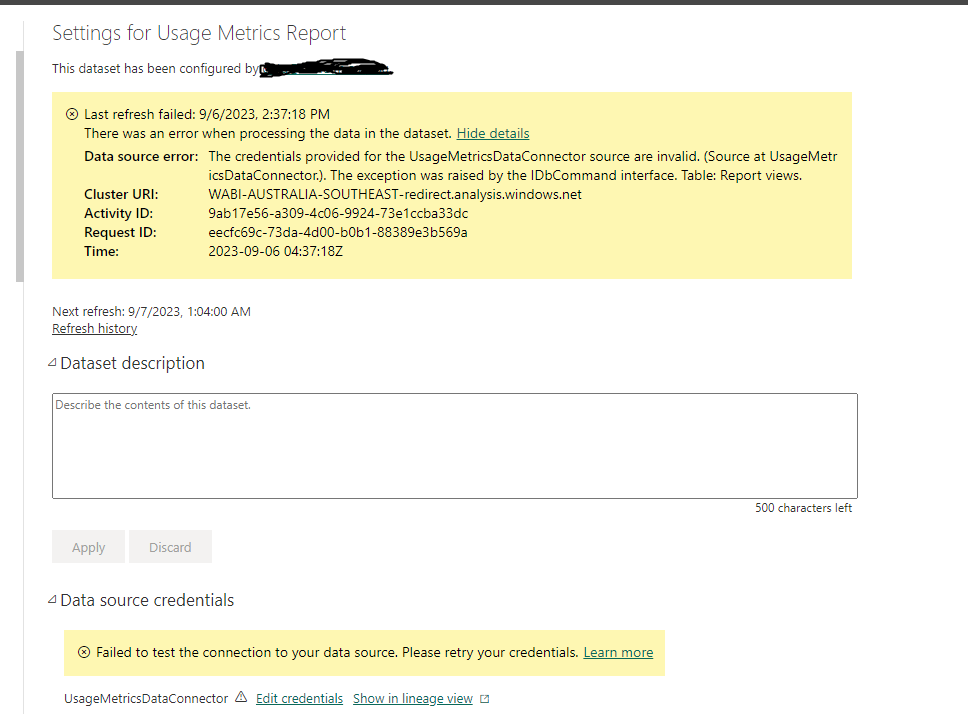Click the Next refresh: 9/7/2023 text
This screenshot has height=714, width=968.
[x=151, y=312]
